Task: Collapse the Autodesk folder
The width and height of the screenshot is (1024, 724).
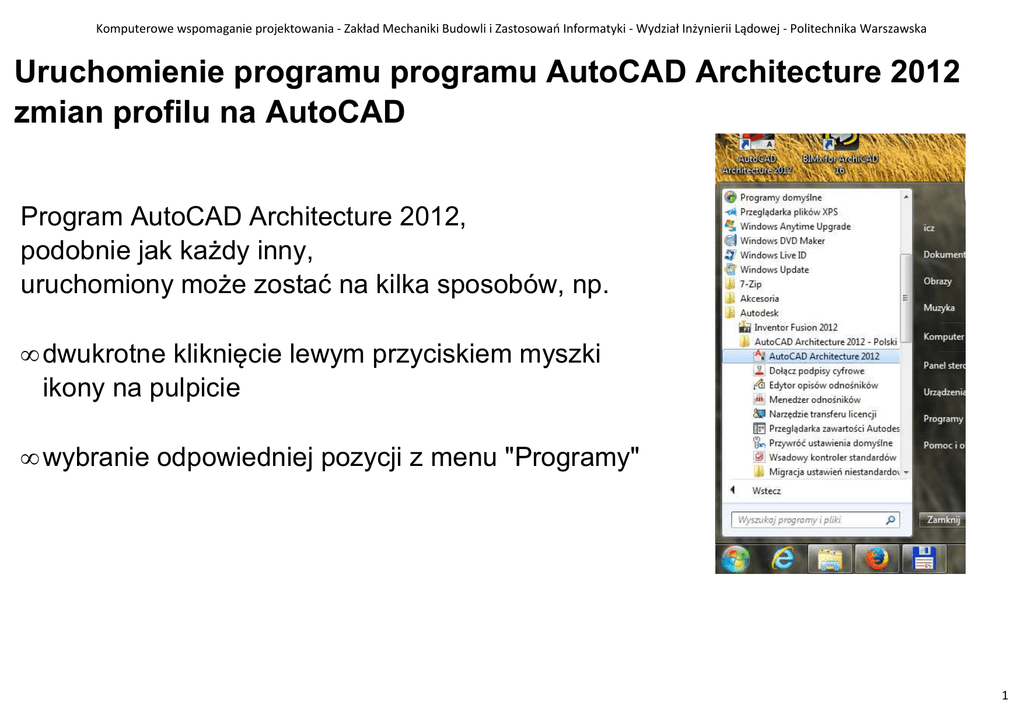Action: coord(758,313)
